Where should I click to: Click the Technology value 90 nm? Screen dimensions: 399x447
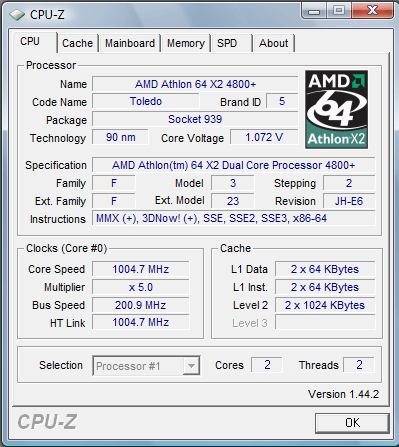120,137
